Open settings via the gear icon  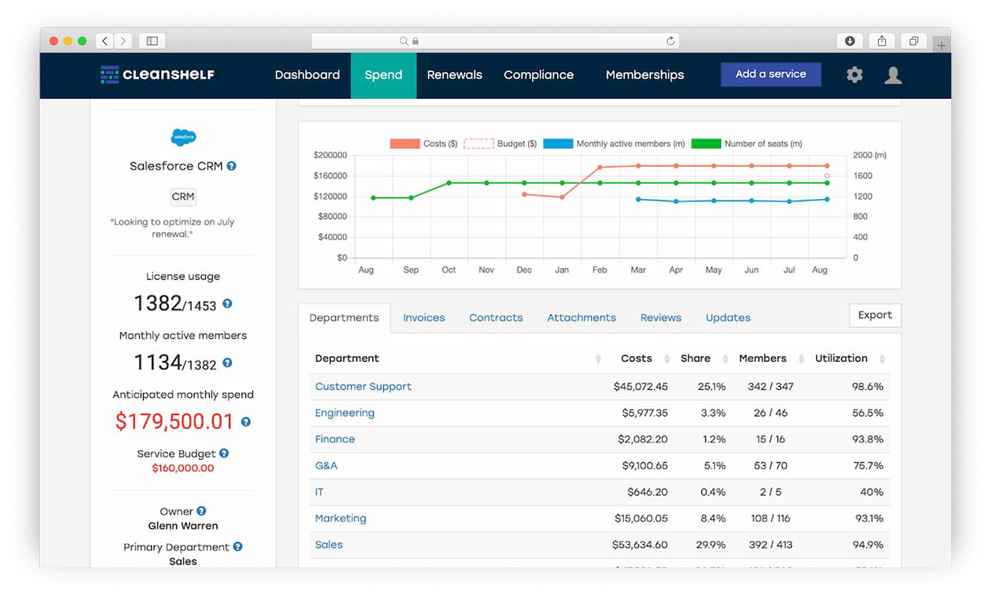coord(854,75)
